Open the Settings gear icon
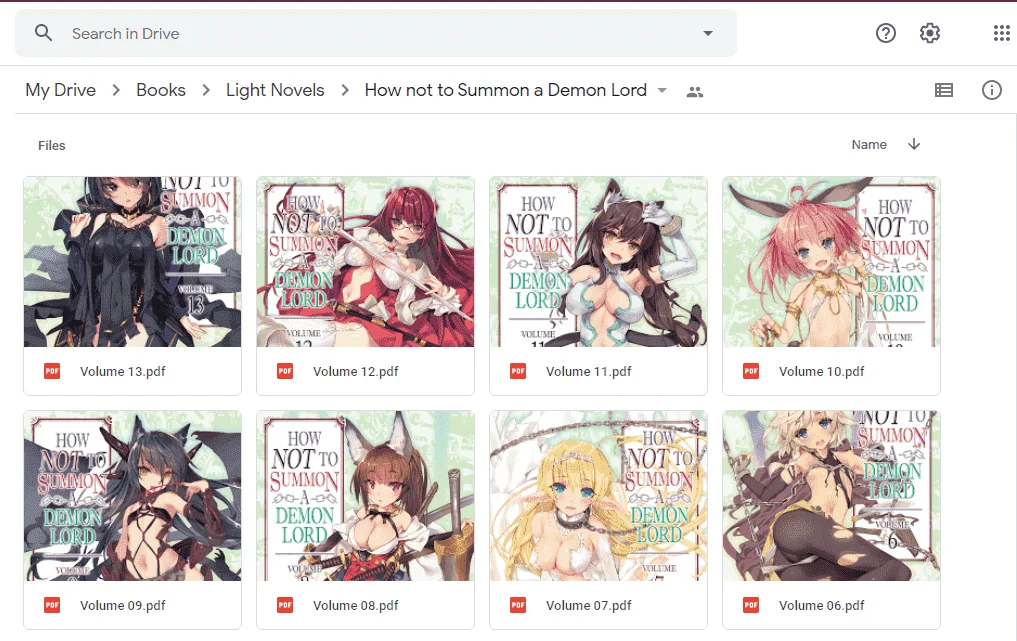The height and width of the screenshot is (641, 1017). [929, 33]
